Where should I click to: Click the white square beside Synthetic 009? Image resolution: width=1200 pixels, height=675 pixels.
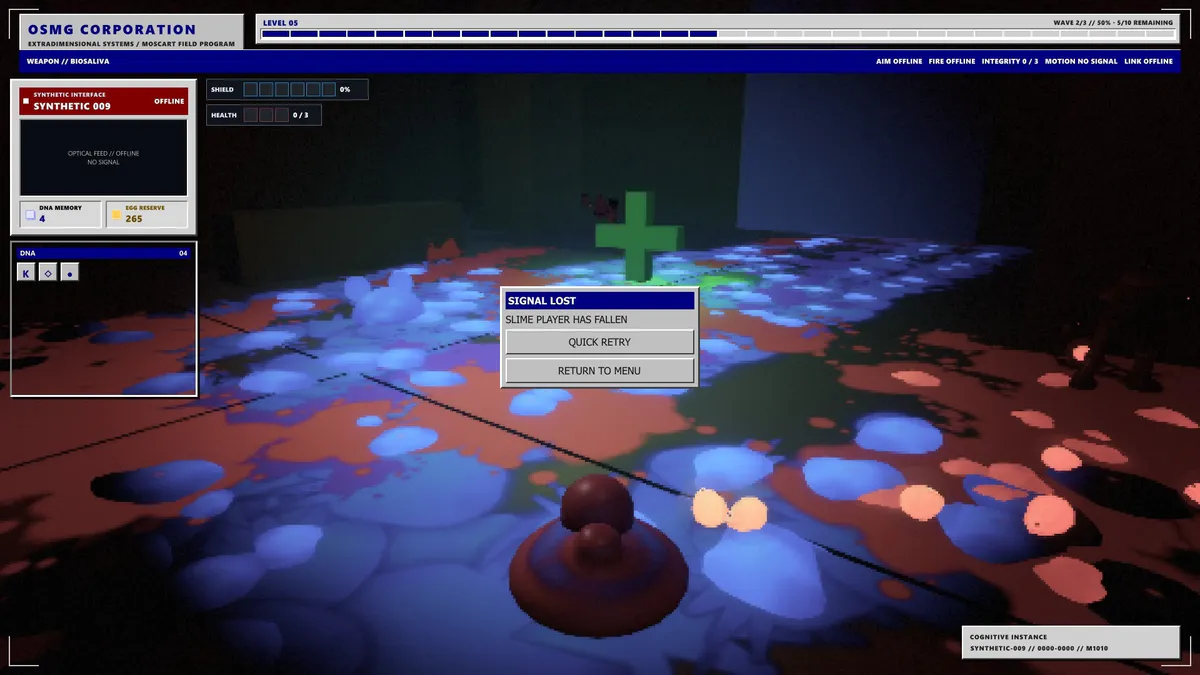(26, 101)
